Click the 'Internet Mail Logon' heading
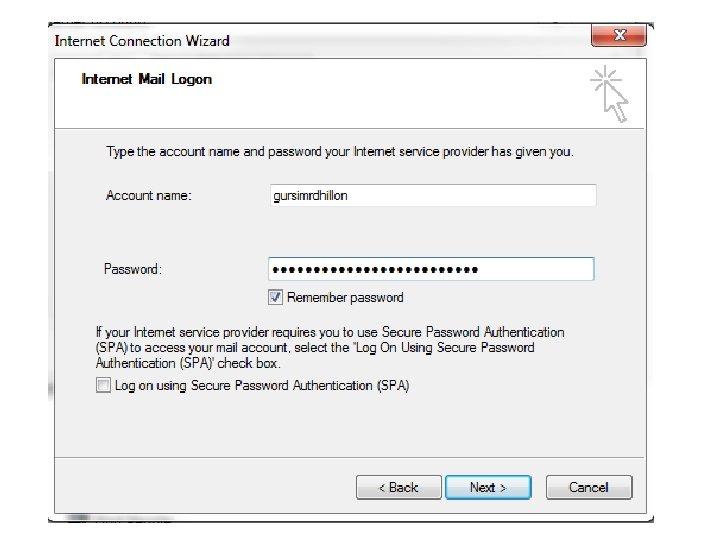 (147, 79)
